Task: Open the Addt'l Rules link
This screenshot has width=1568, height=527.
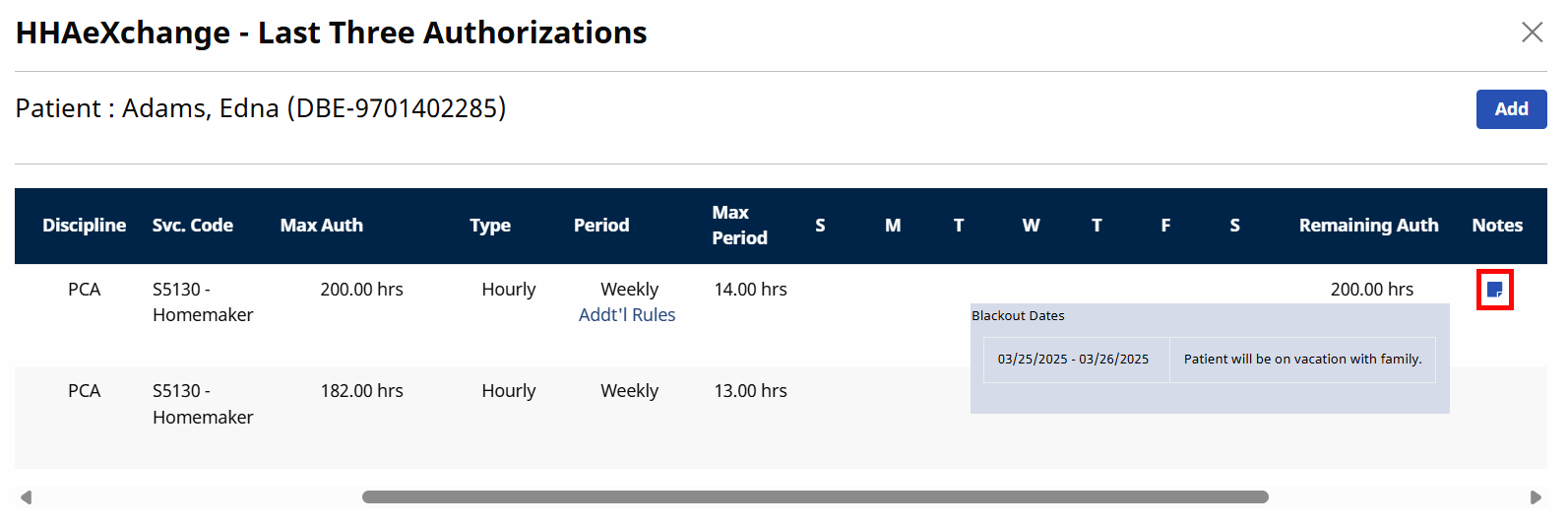Action: coord(626,315)
